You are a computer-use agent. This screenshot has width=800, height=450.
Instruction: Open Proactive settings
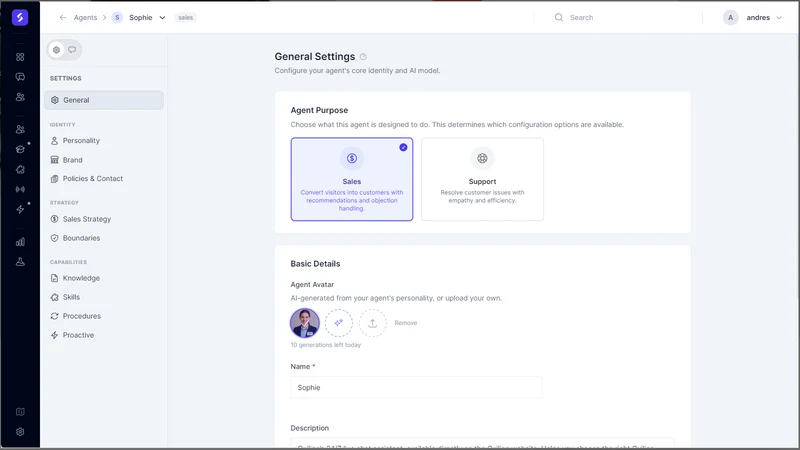pos(78,335)
